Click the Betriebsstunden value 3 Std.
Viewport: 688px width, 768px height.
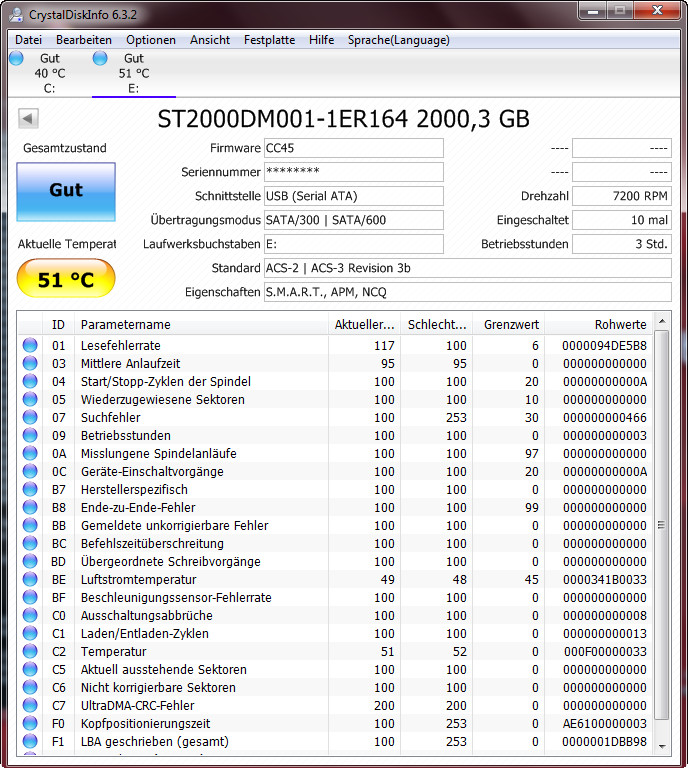(621, 244)
